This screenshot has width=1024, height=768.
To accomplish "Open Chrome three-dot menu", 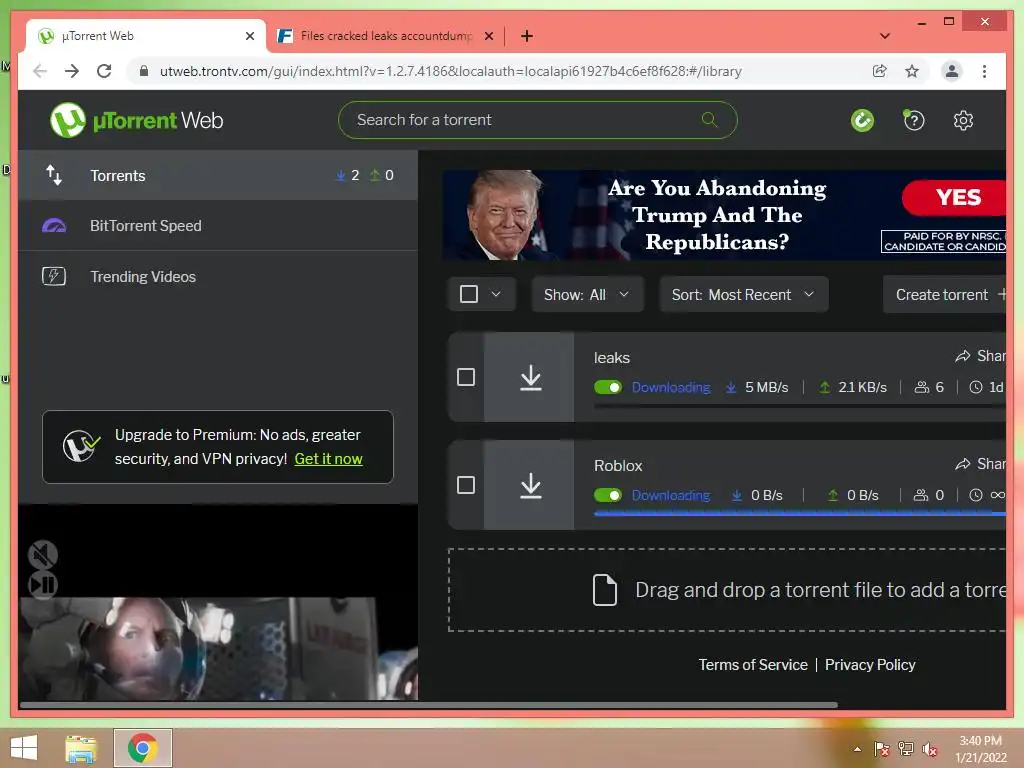I will point(984,71).
